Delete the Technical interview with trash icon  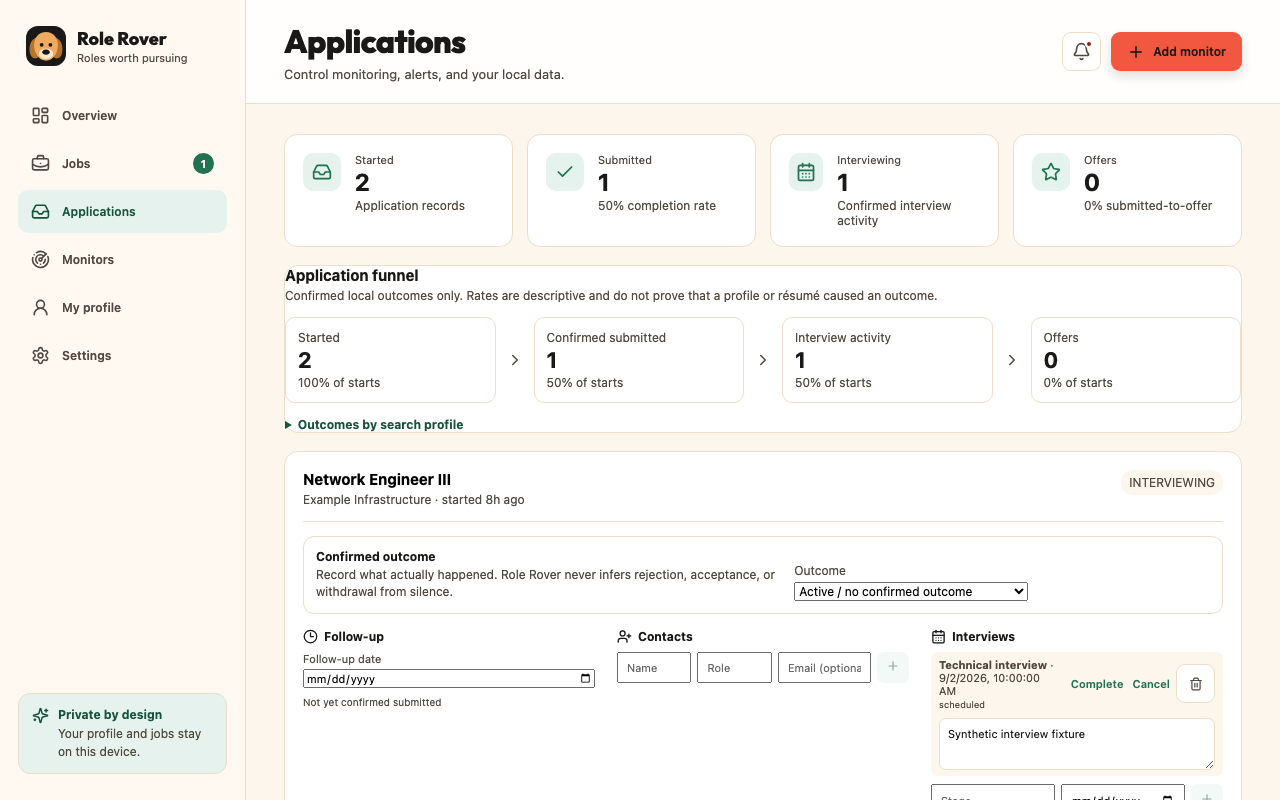1195,684
